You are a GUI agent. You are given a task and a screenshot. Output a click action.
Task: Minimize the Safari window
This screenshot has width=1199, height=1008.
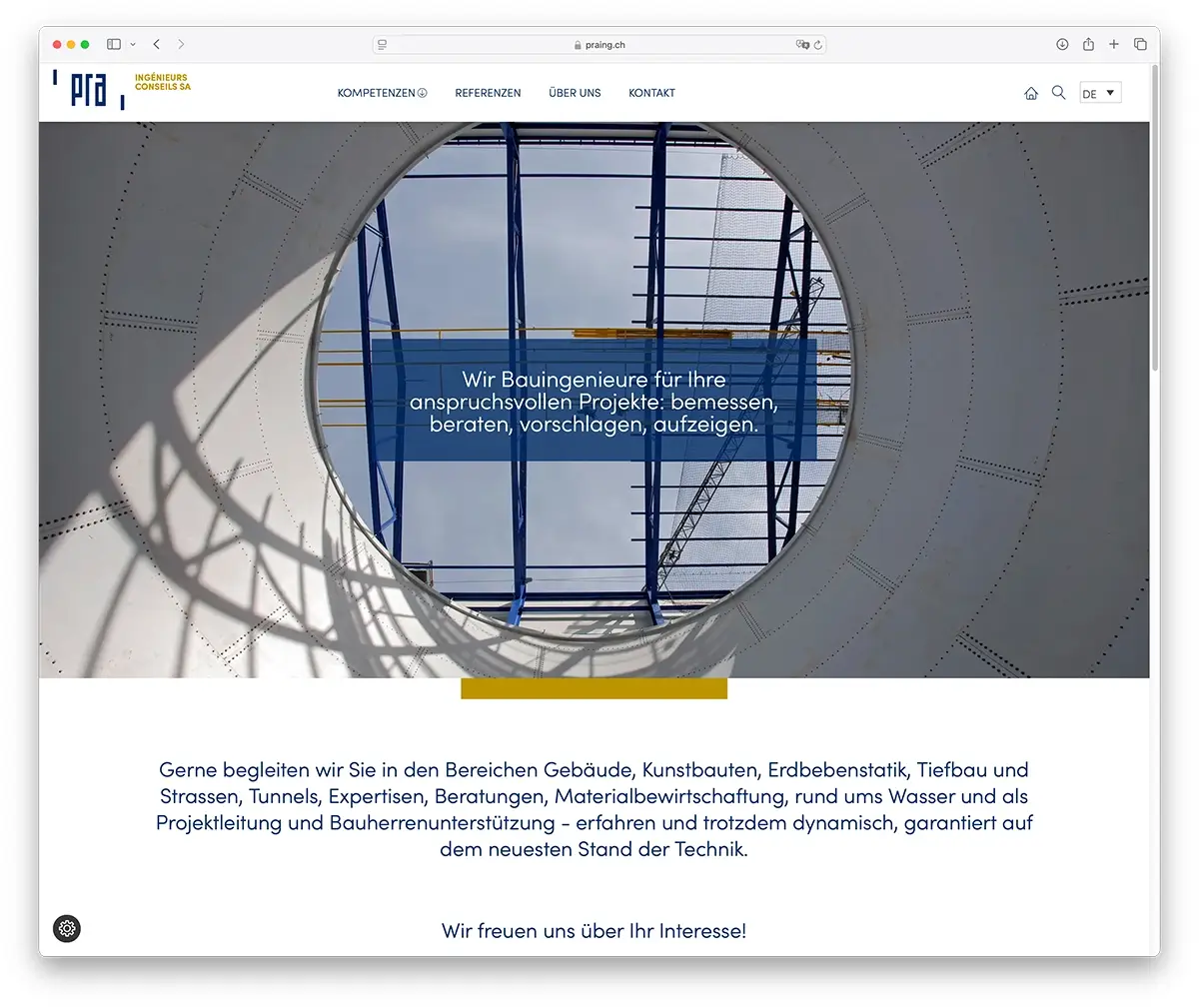click(x=71, y=44)
